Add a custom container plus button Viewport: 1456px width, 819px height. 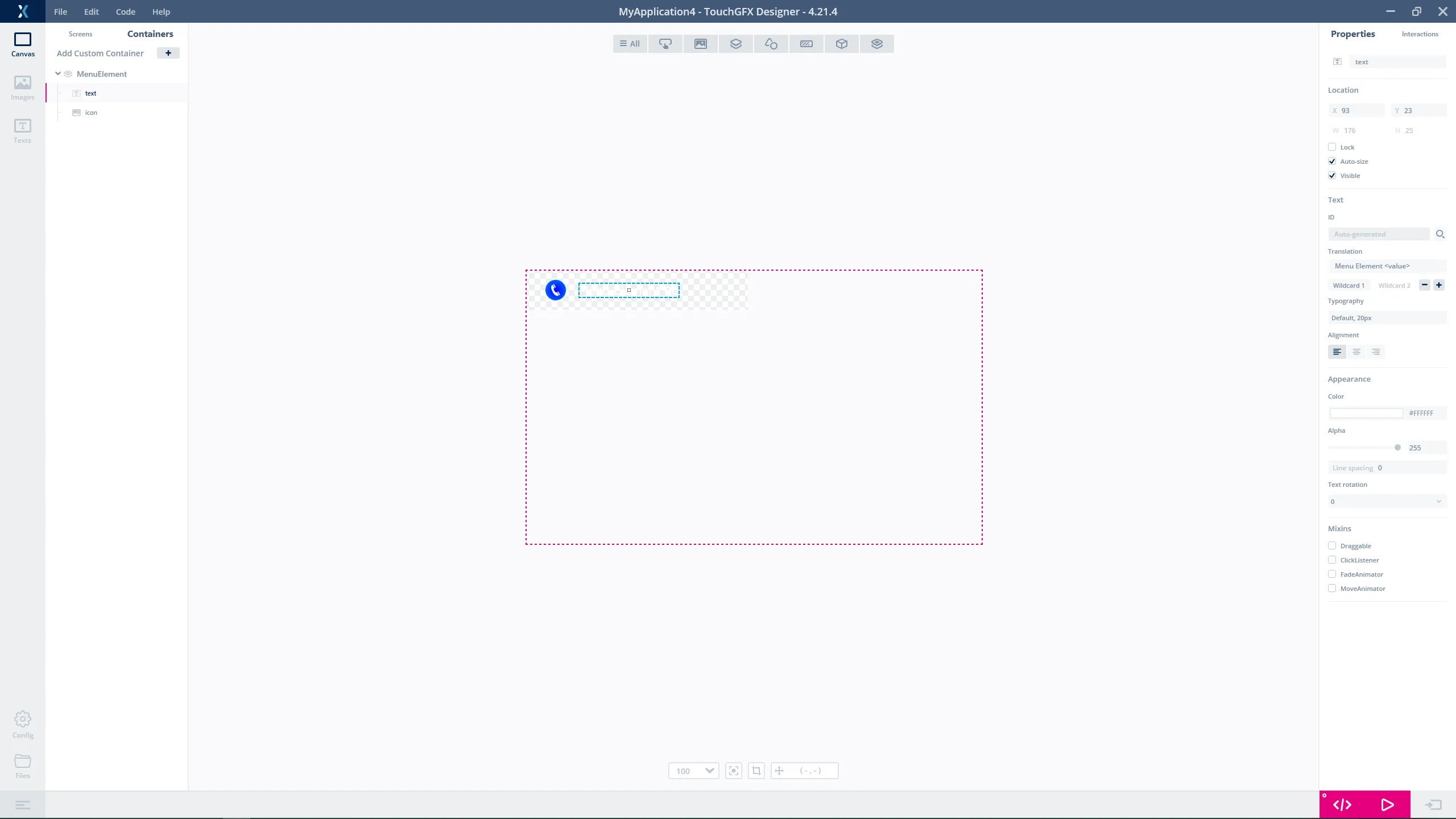[x=168, y=53]
